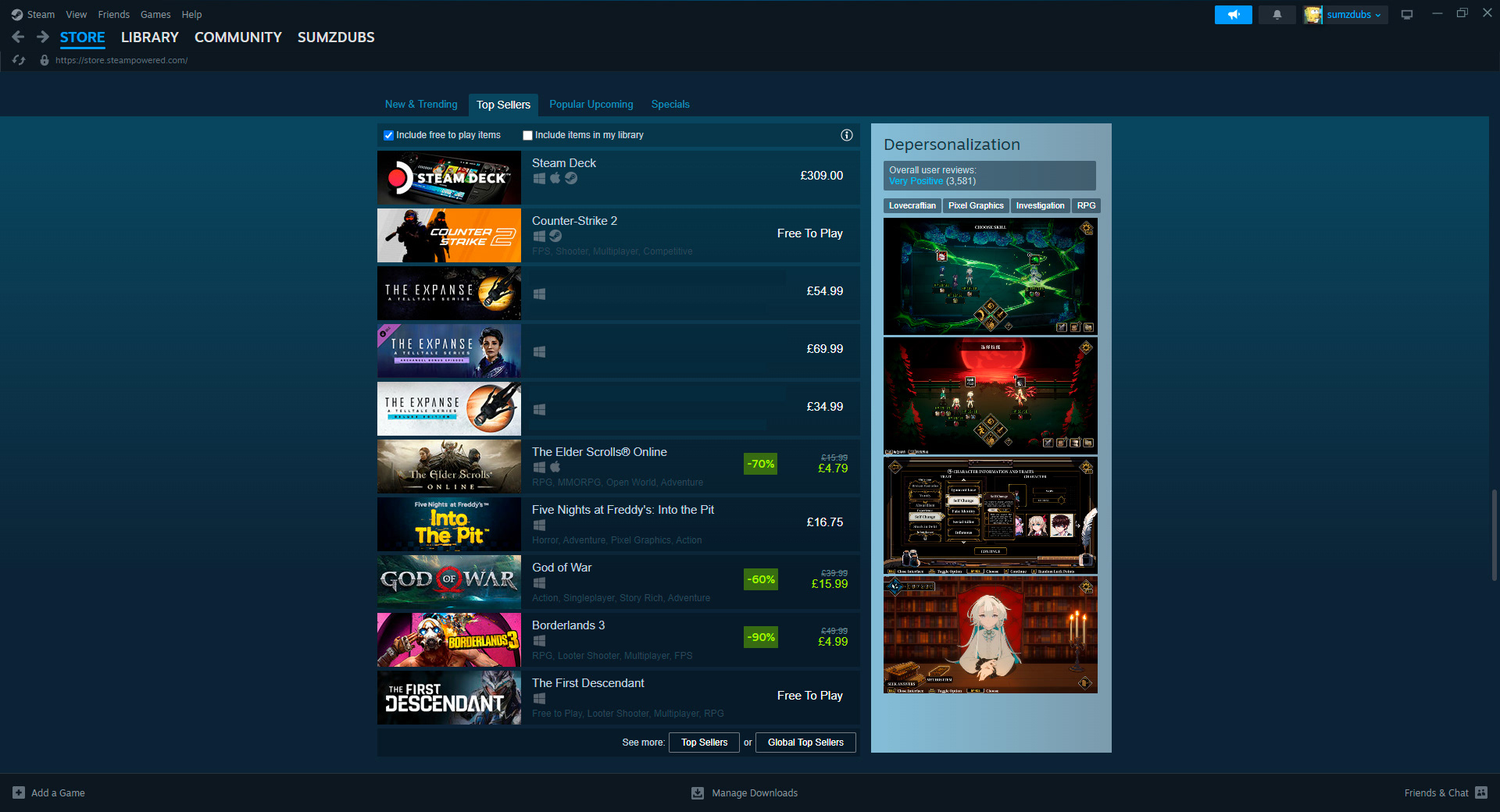Click the Steam logo icon in menu bar

pos(17,15)
